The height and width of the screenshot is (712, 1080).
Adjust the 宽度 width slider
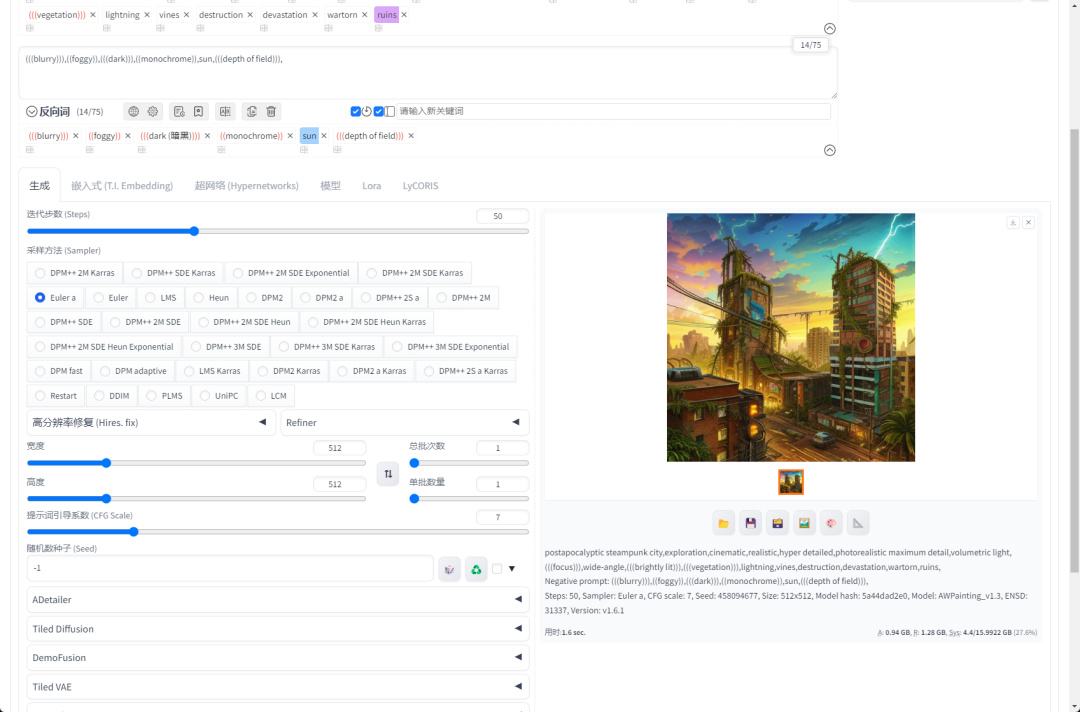(x=196, y=463)
